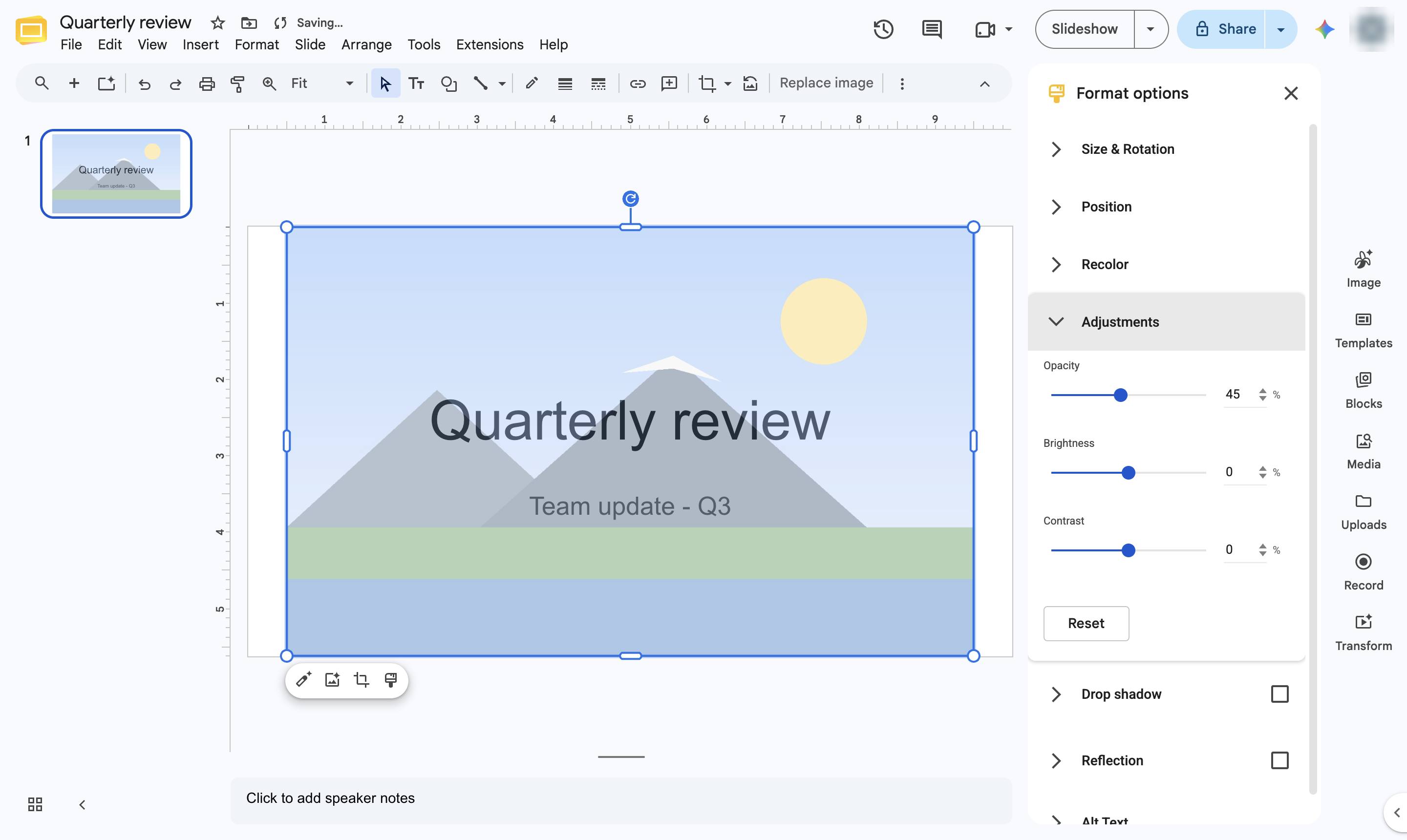The width and height of the screenshot is (1407, 840).
Task: Open version history clock icon
Action: [x=883, y=29]
